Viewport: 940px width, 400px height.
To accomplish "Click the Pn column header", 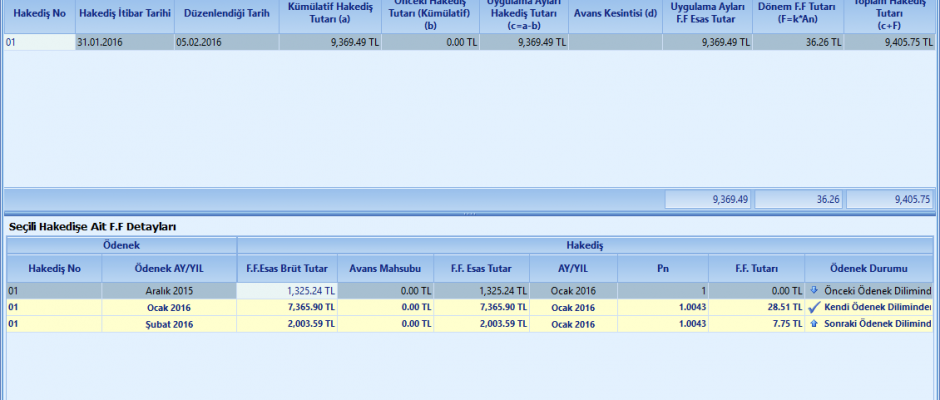I will point(663,268).
